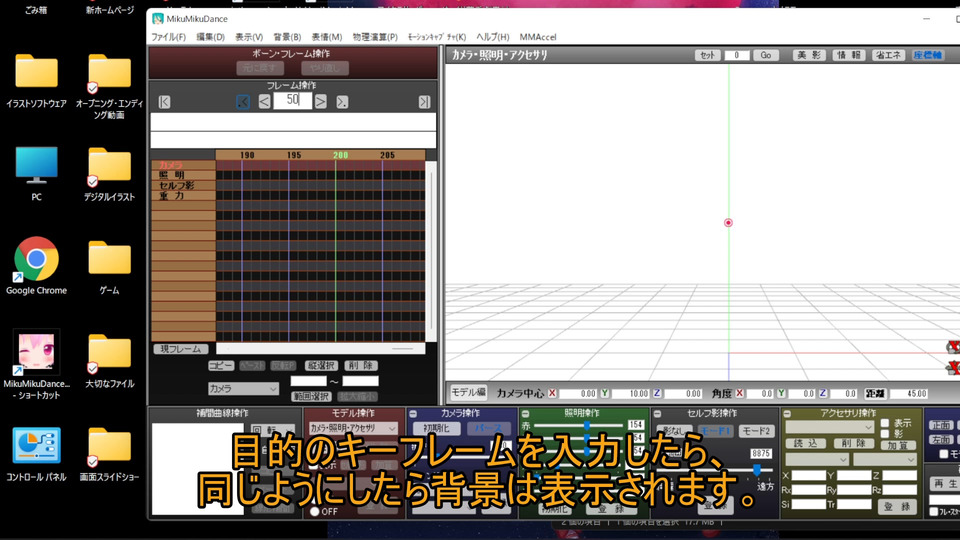This screenshot has height=540, width=960.
Task: Click timeline vertical scrollbar
Action: click(431, 252)
